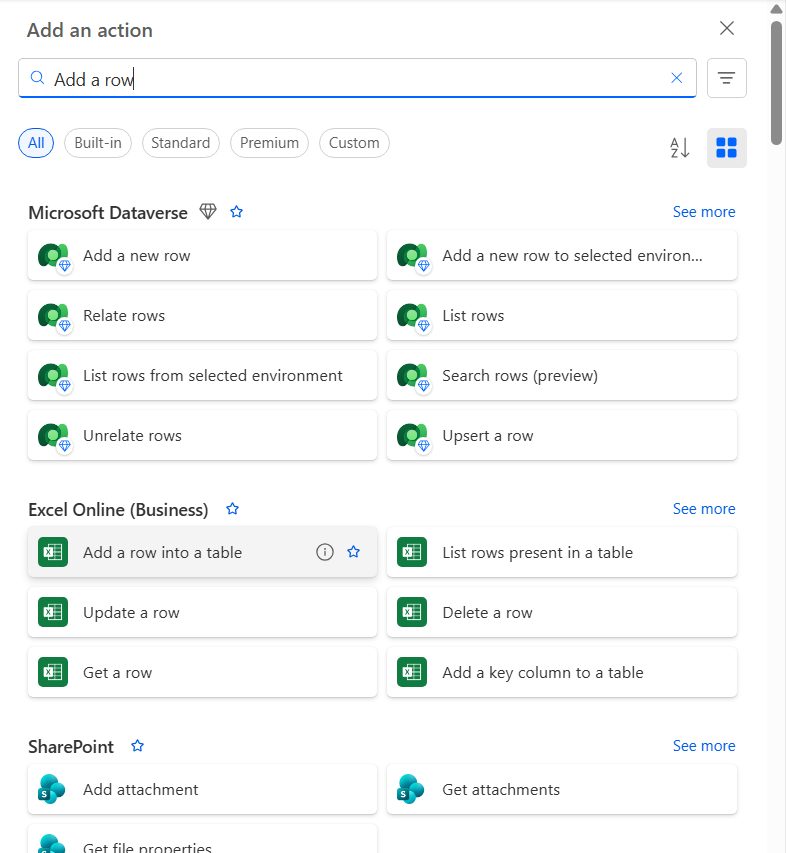Toggle the star on Excel Online (Business)
The image size is (786, 853).
[x=232, y=508]
